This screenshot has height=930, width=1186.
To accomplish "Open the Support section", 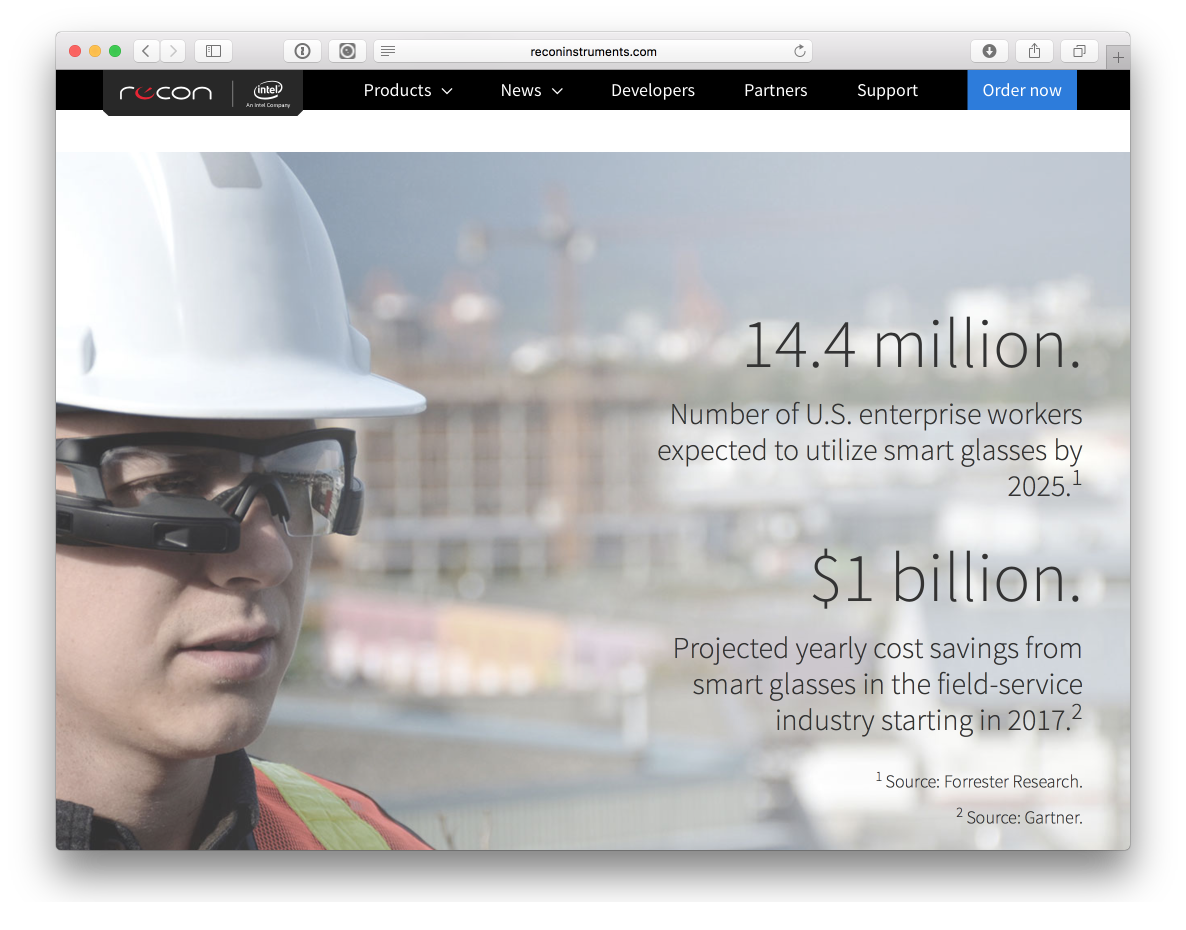I will [x=887, y=90].
